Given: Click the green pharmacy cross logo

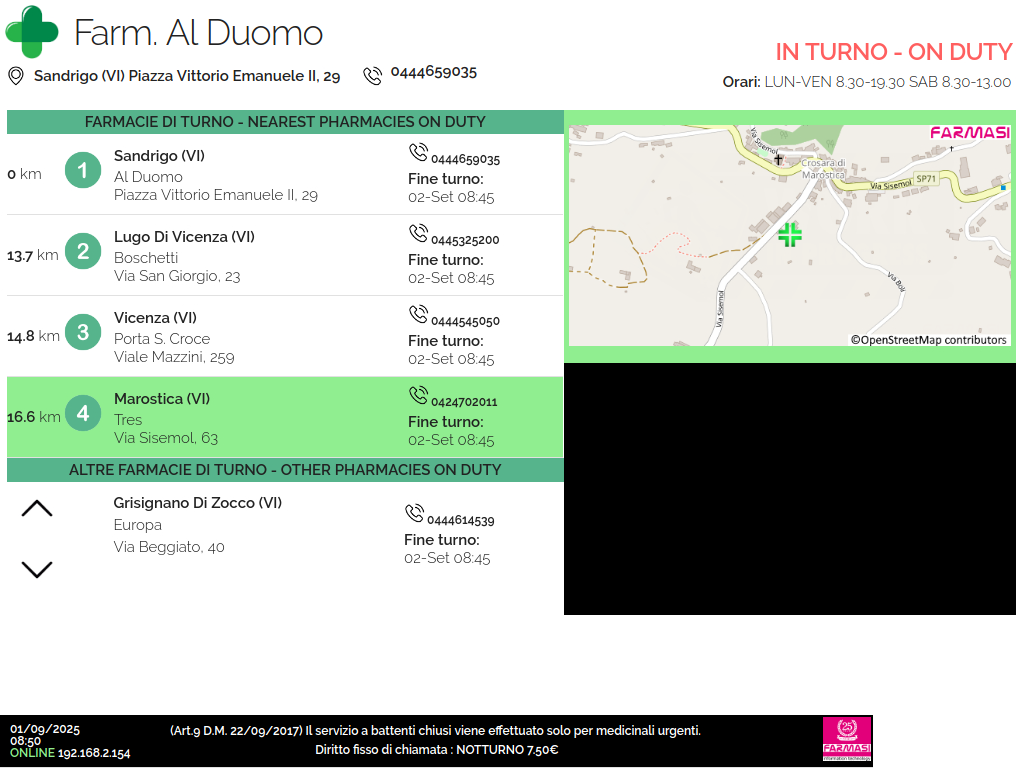Looking at the screenshot, I should point(32,31).
